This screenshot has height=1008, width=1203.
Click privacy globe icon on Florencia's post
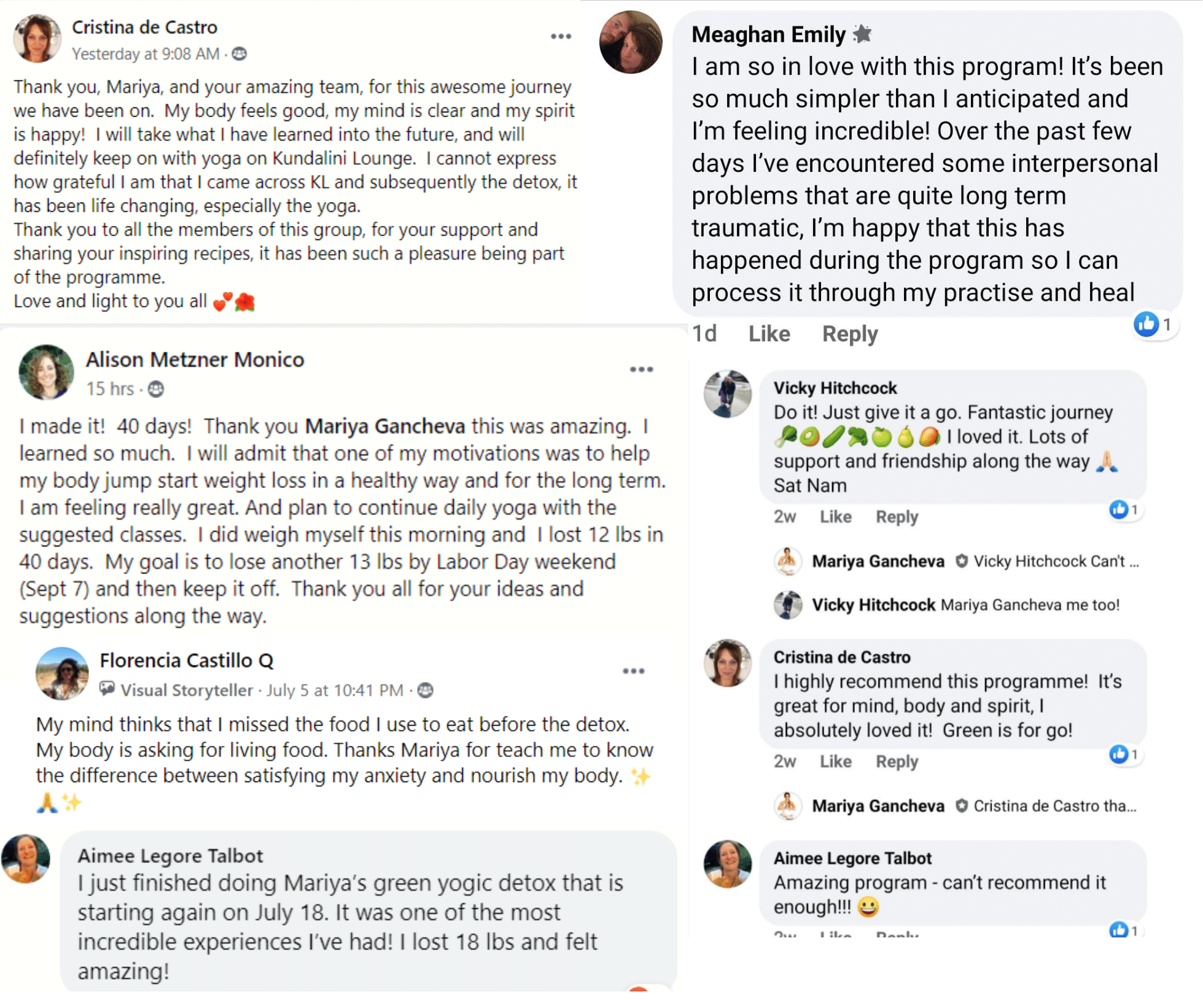tap(425, 691)
